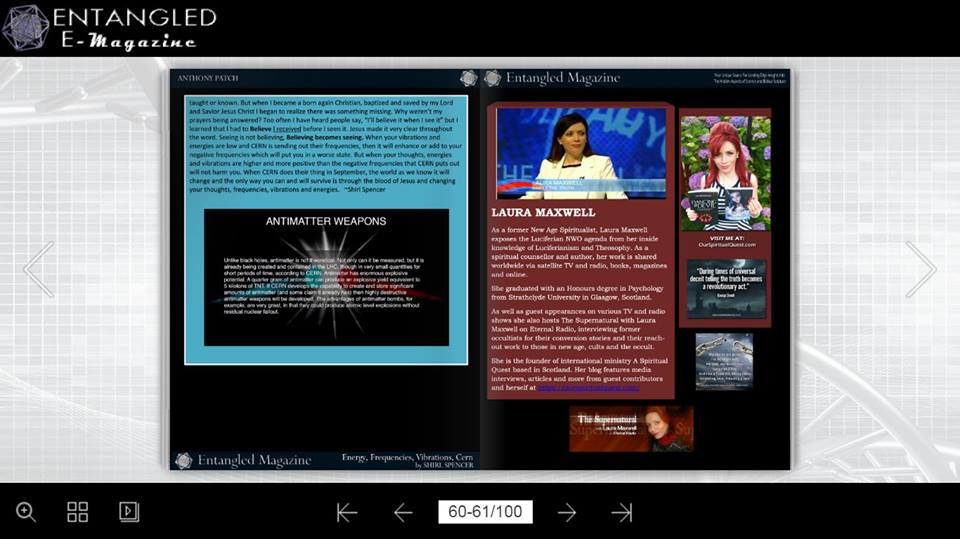Click the Entangled E-Magazine logo
960x539 pixels.
pos(110,28)
